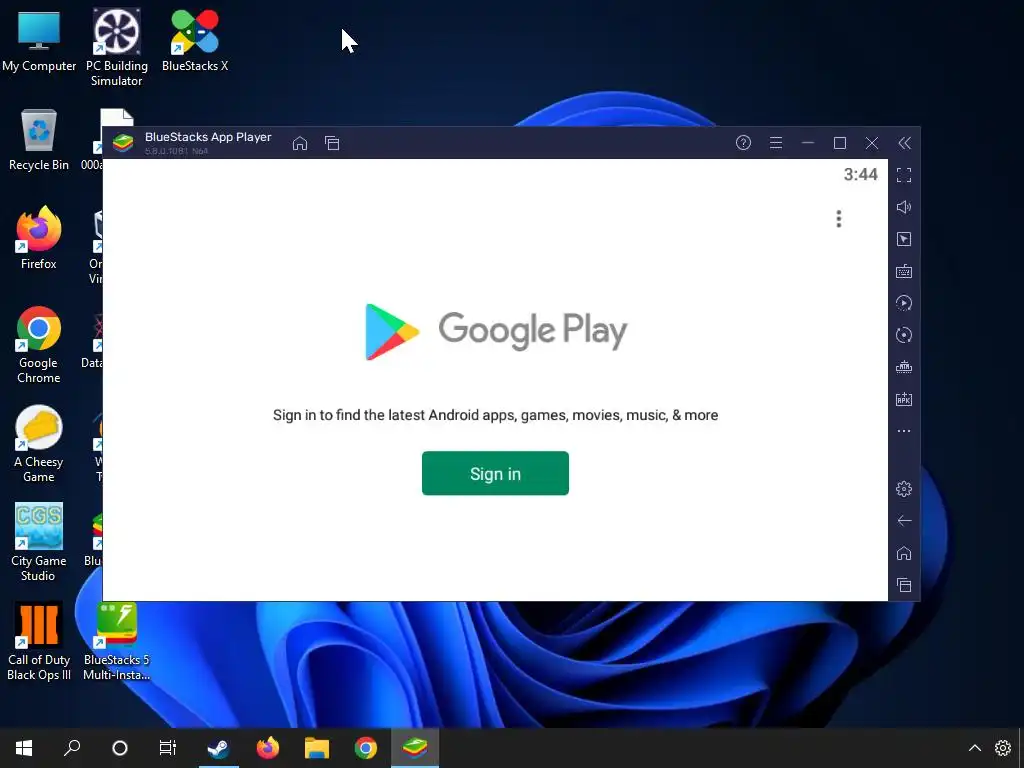Viewport: 1024px width, 768px height.
Task: Click the Install APK icon
Action: point(904,399)
